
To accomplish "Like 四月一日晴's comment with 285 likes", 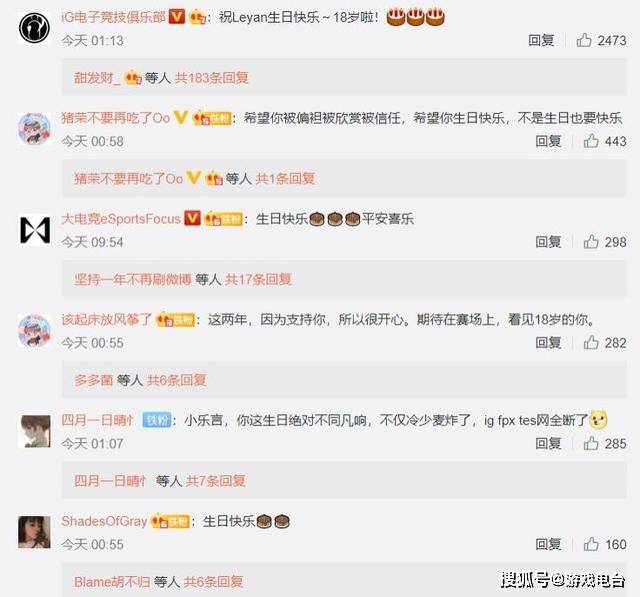I will click(591, 444).
